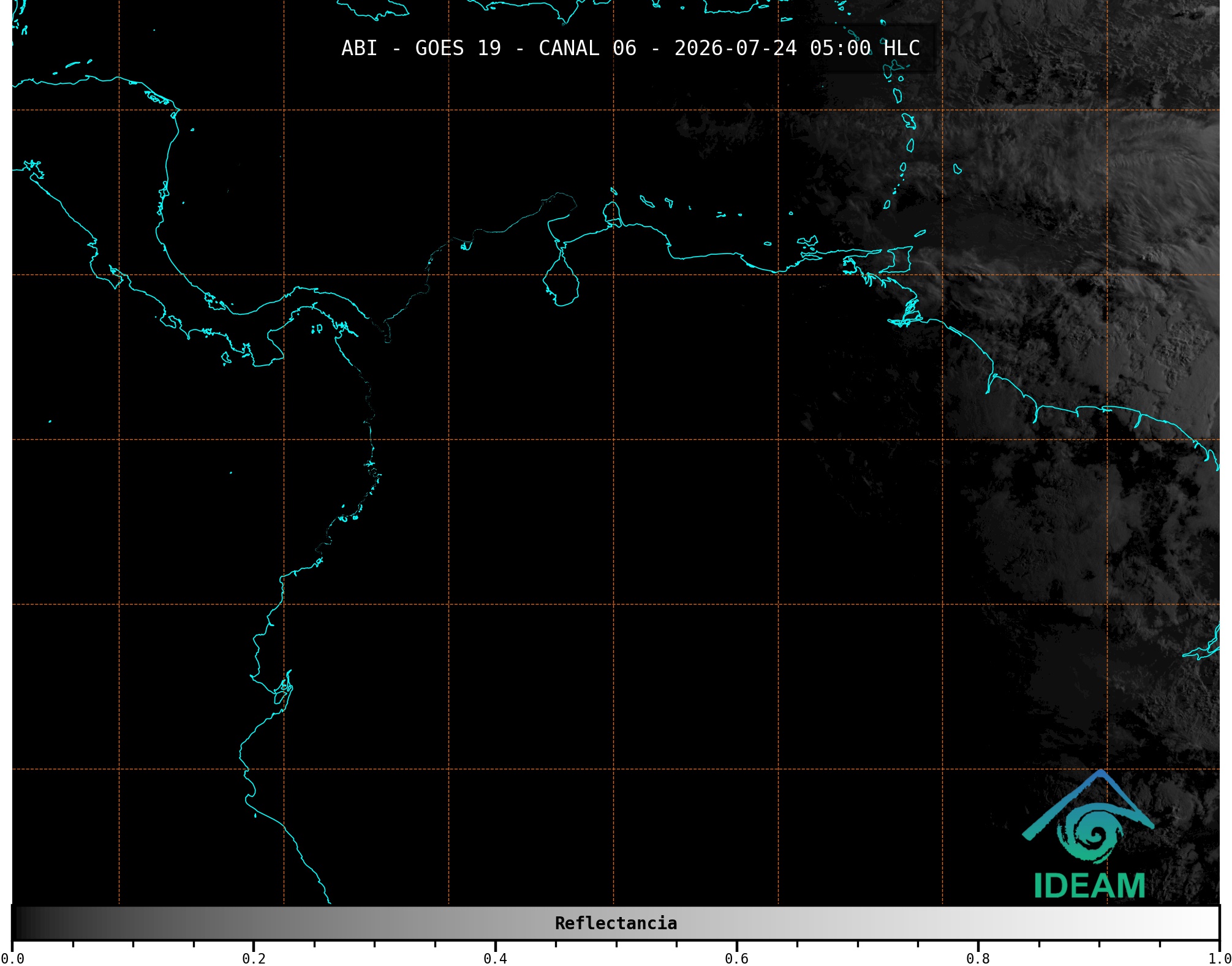Click the 0.8 tick label on the colorbar
Screen dimensions: 1232x966
coord(978,958)
